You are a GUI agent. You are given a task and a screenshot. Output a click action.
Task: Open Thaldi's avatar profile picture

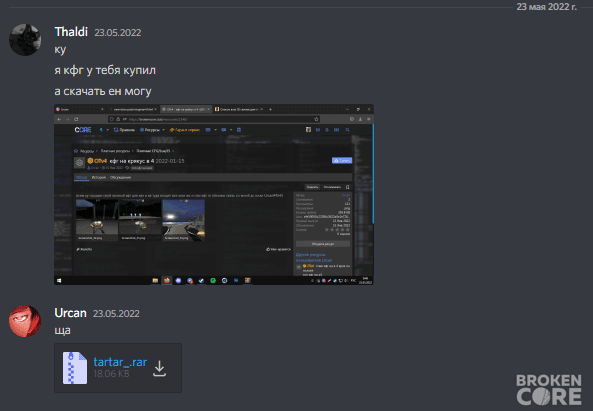tap(25, 40)
